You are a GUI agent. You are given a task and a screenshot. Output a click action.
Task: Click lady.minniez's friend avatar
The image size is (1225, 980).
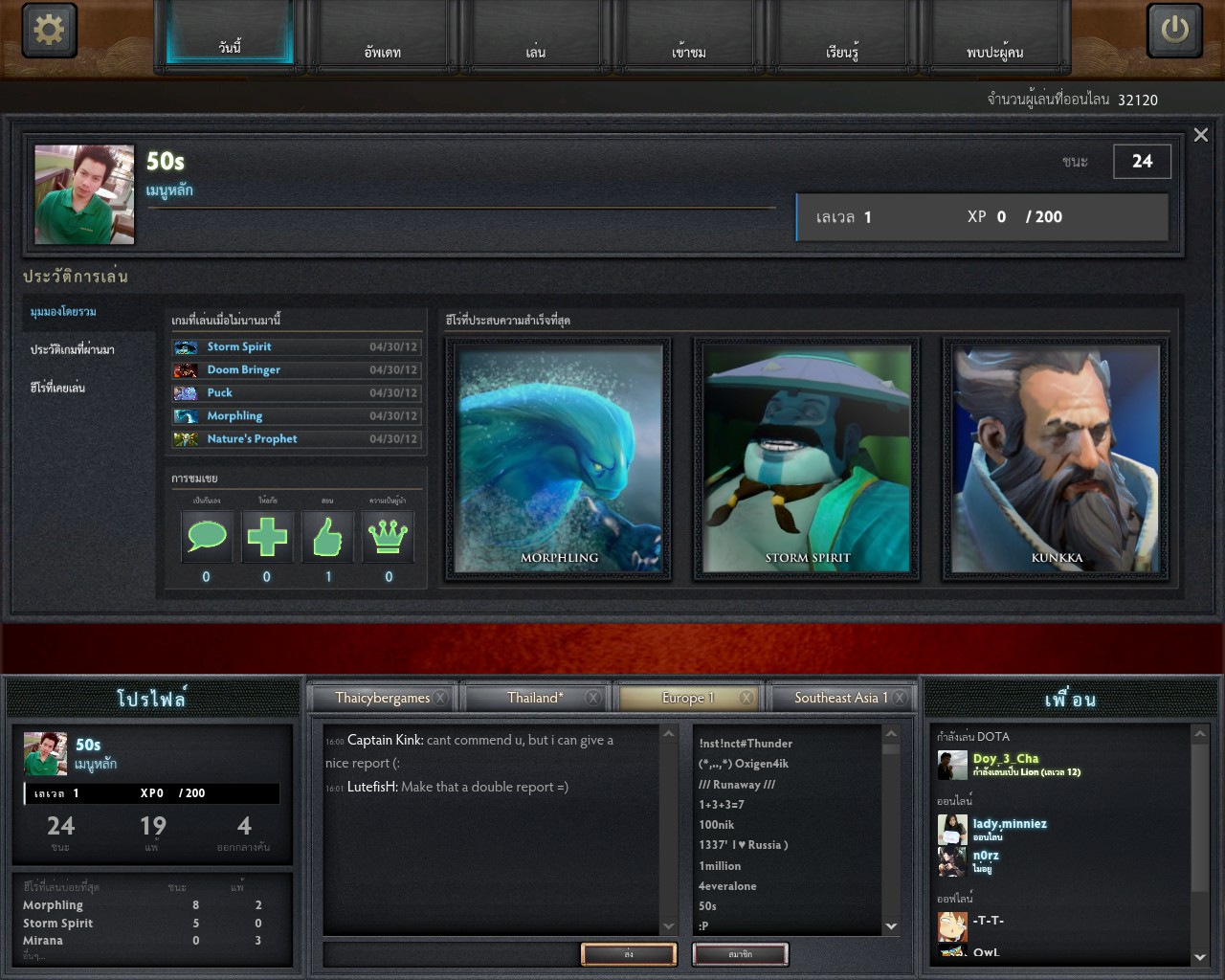click(x=952, y=829)
